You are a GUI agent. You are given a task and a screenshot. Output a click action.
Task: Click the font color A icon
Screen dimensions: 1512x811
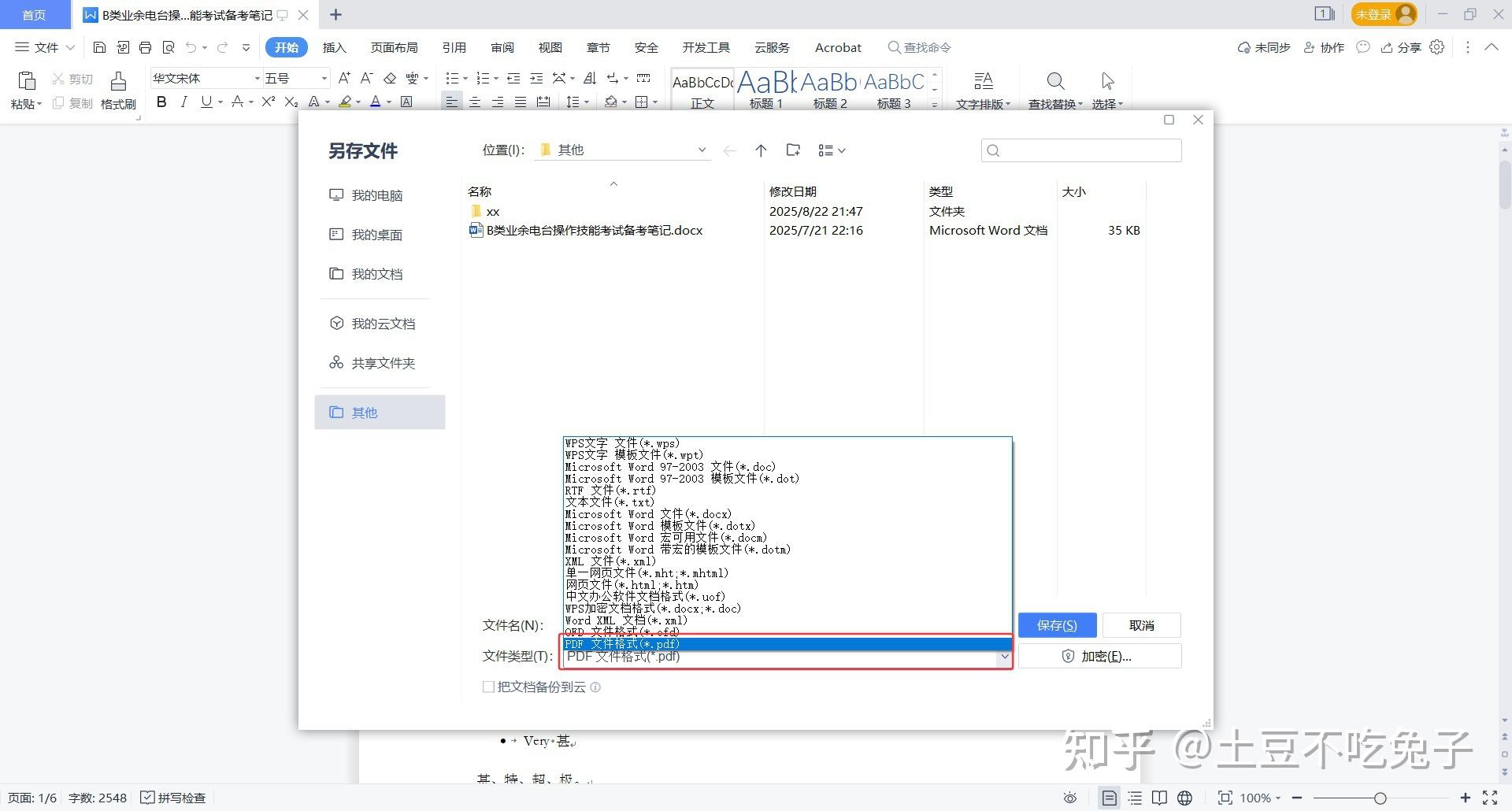tap(376, 102)
